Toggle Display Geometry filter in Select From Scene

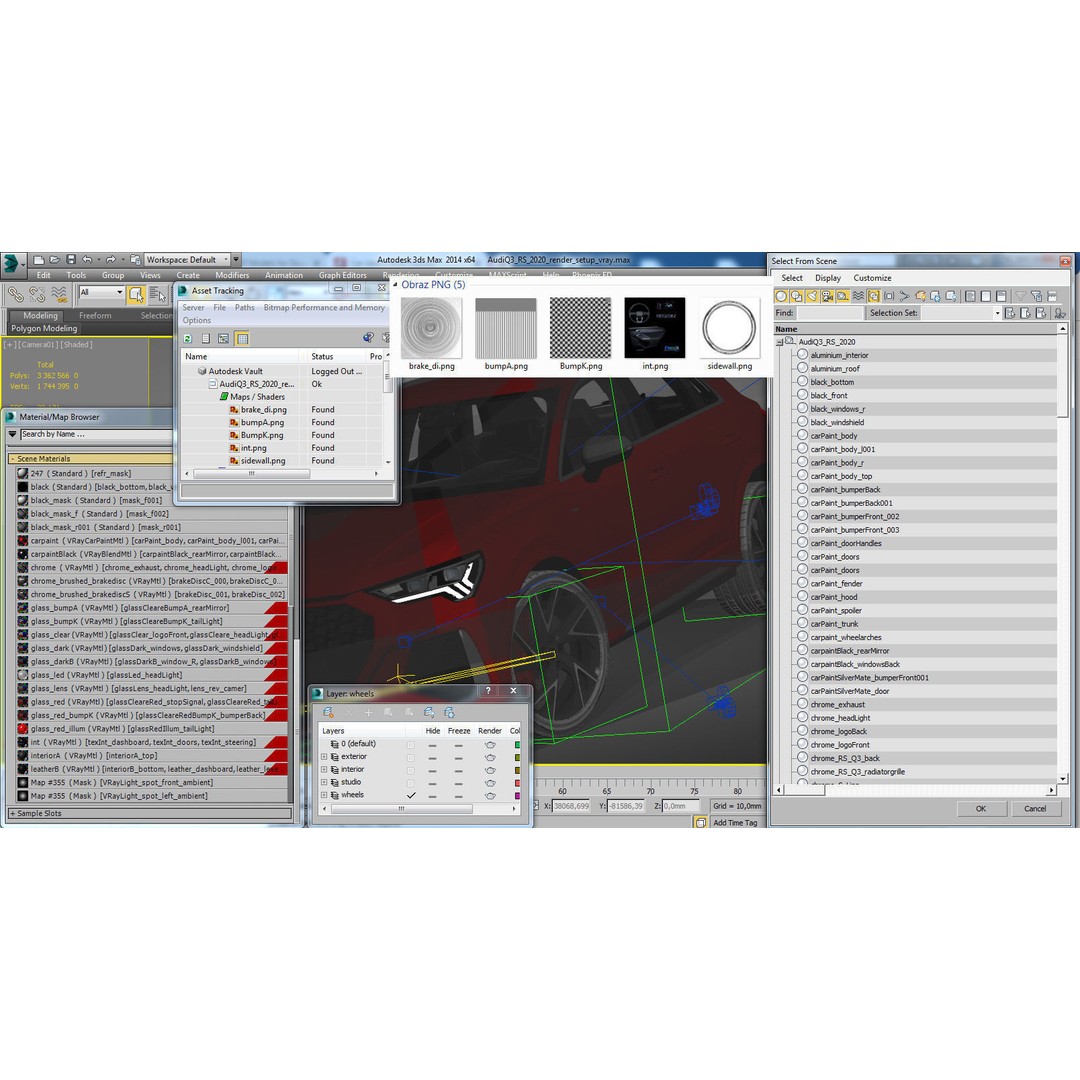coord(780,296)
